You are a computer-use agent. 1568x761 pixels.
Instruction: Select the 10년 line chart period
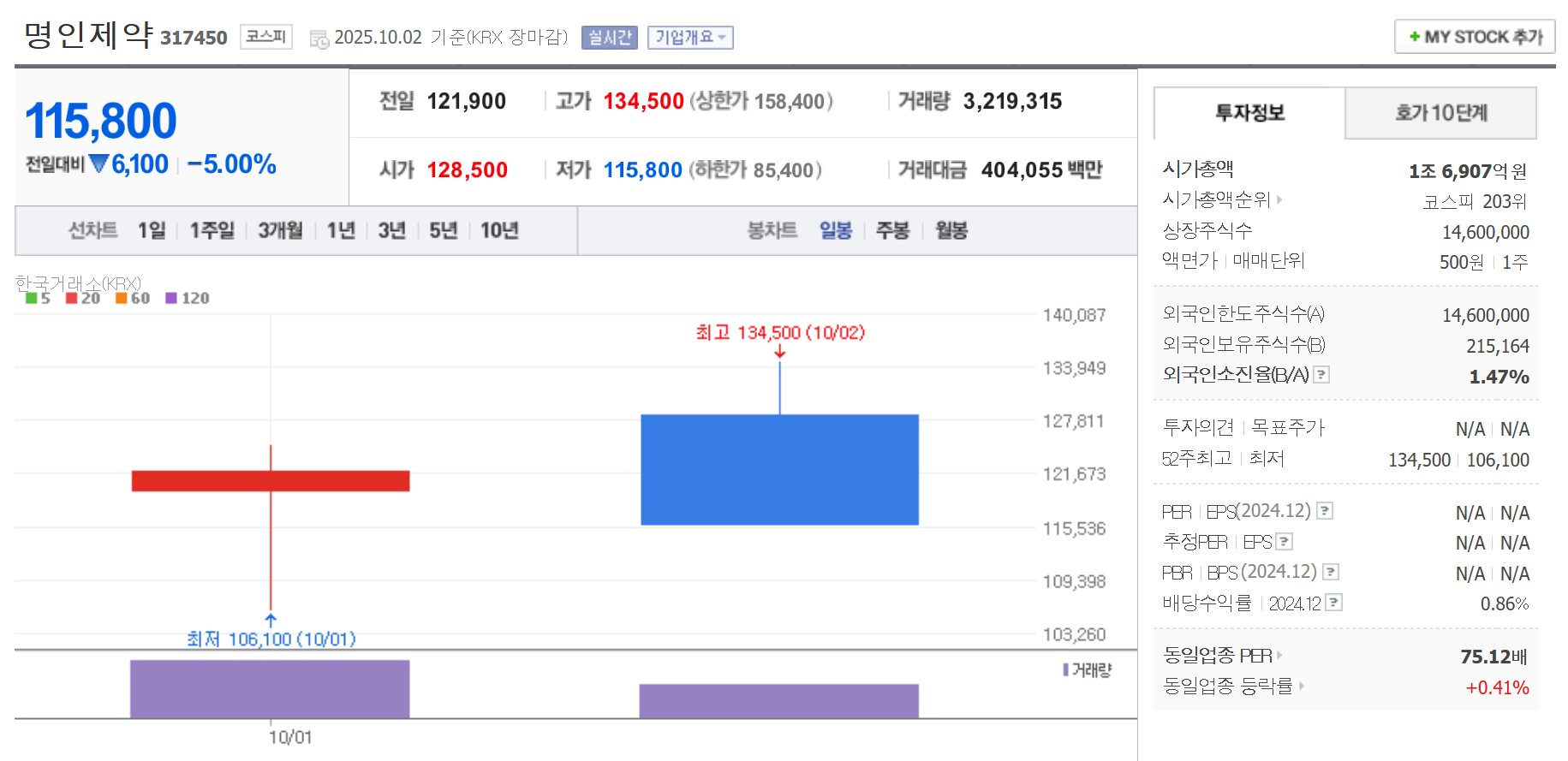[x=499, y=230]
